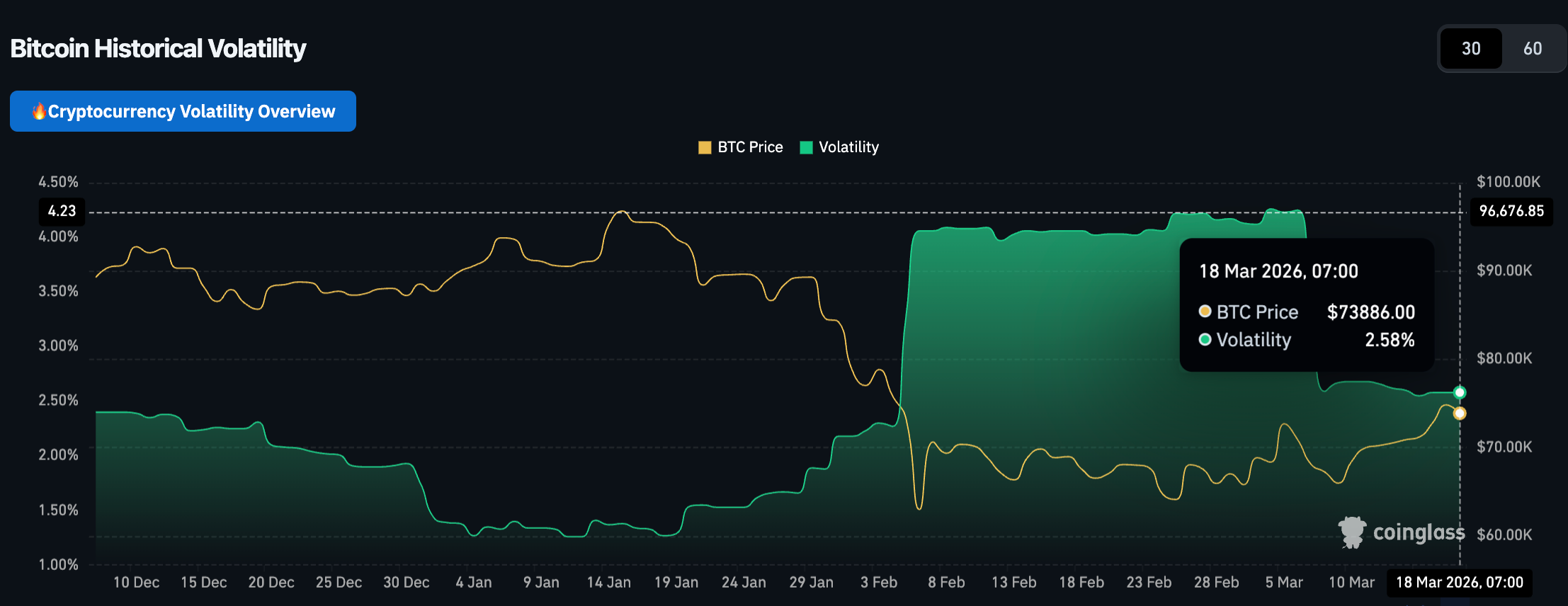
Task: Click the Cryptocurrency Volatility Overview button
Action: (183, 111)
